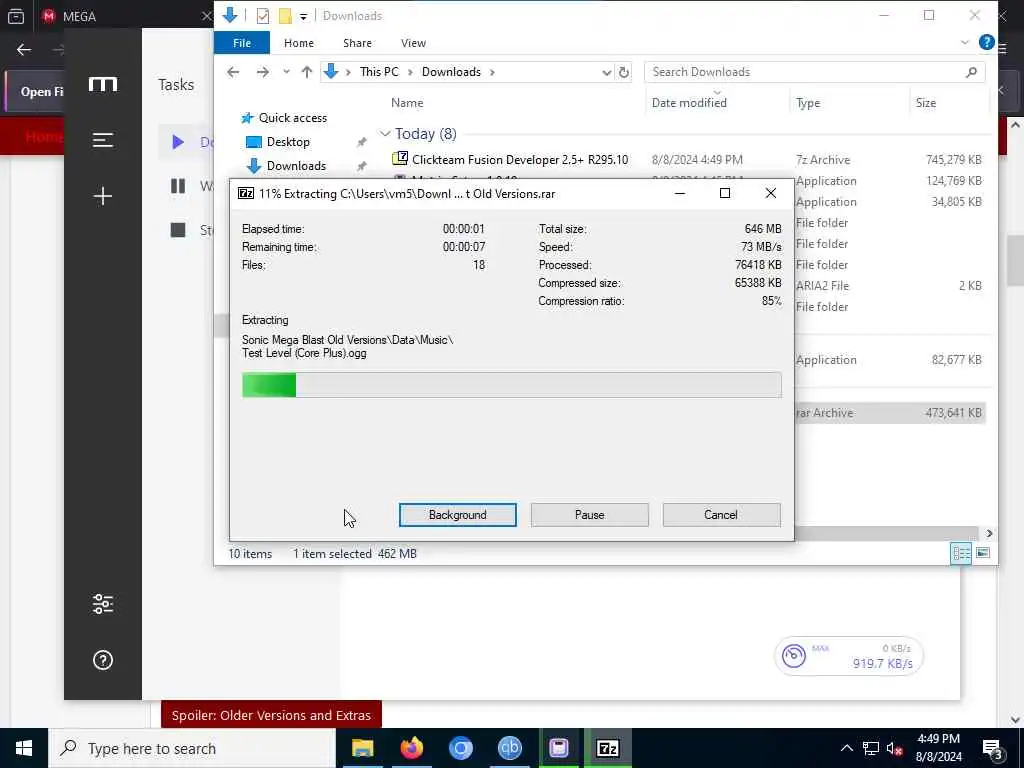
Task: Open the notification center
Action: pos(993,749)
